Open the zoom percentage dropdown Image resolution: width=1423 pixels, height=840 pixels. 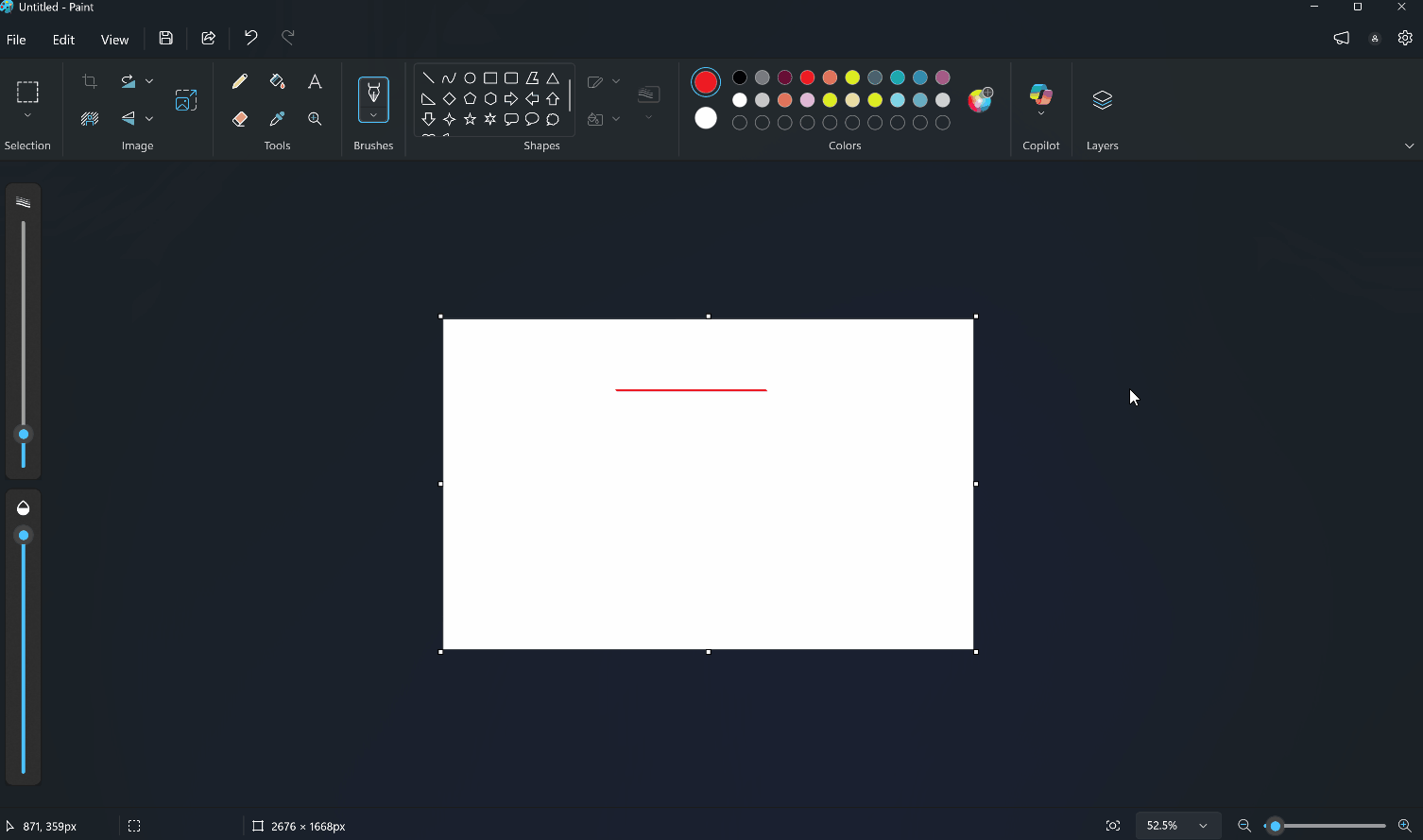pyautogui.click(x=1203, y=826)
